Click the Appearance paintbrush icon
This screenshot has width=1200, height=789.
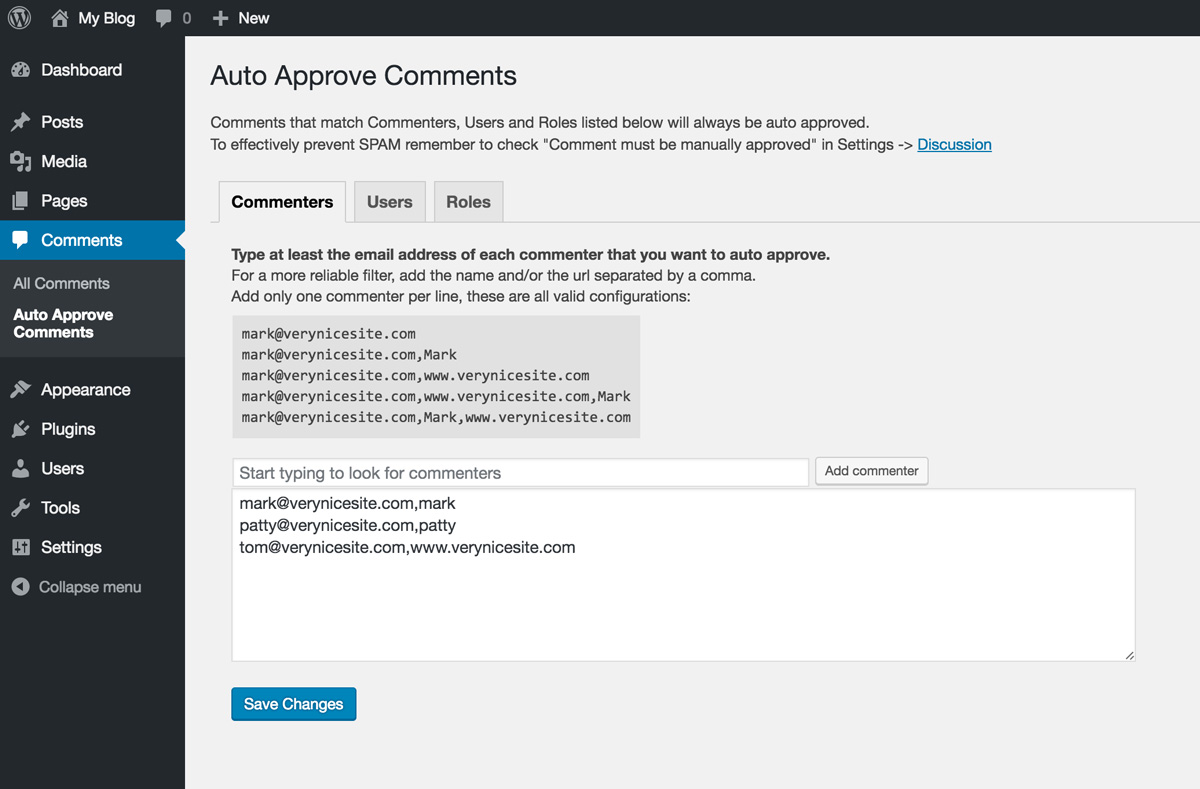20,390
